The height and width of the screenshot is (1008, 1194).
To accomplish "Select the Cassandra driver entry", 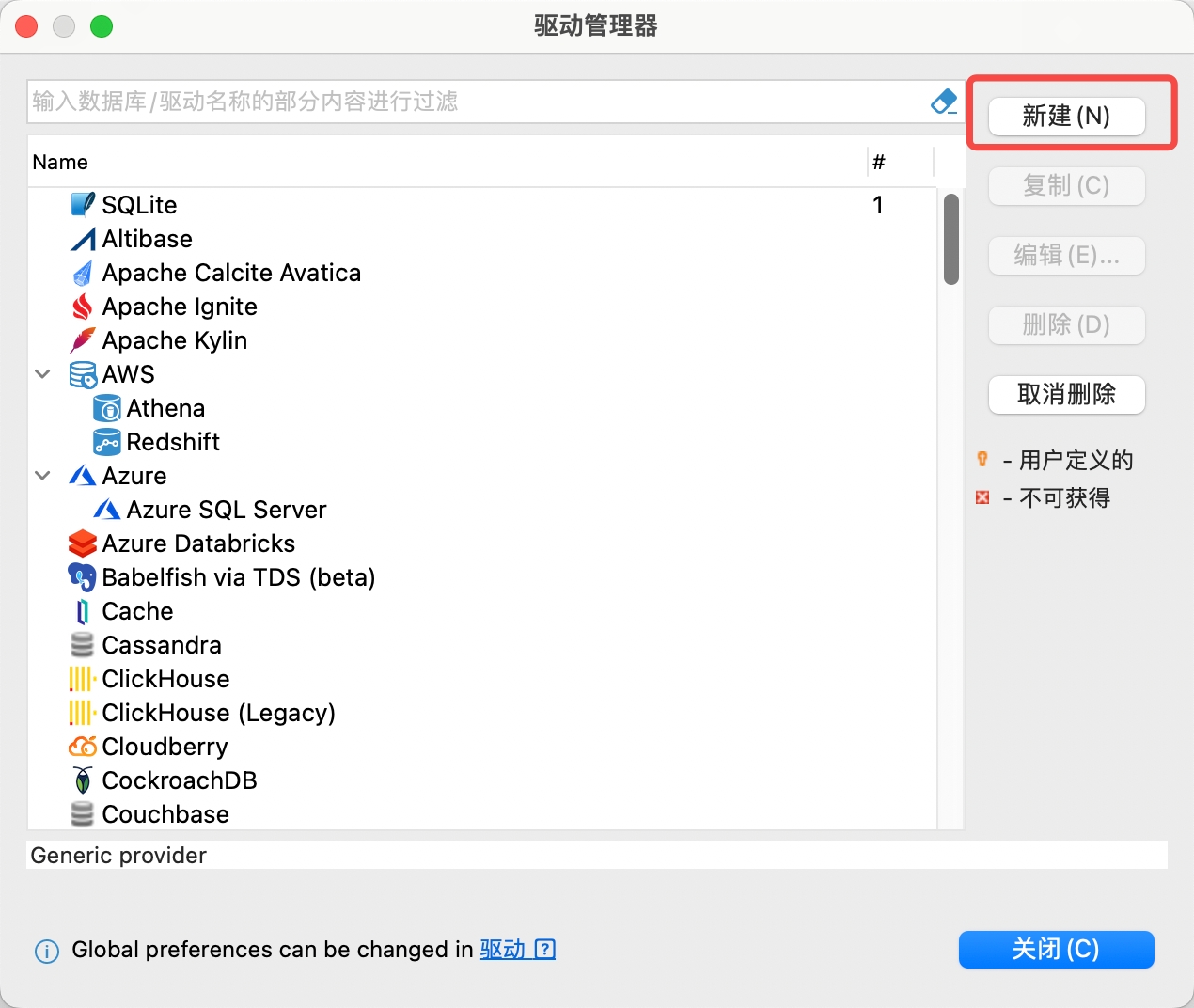I will tap(162, 644).
